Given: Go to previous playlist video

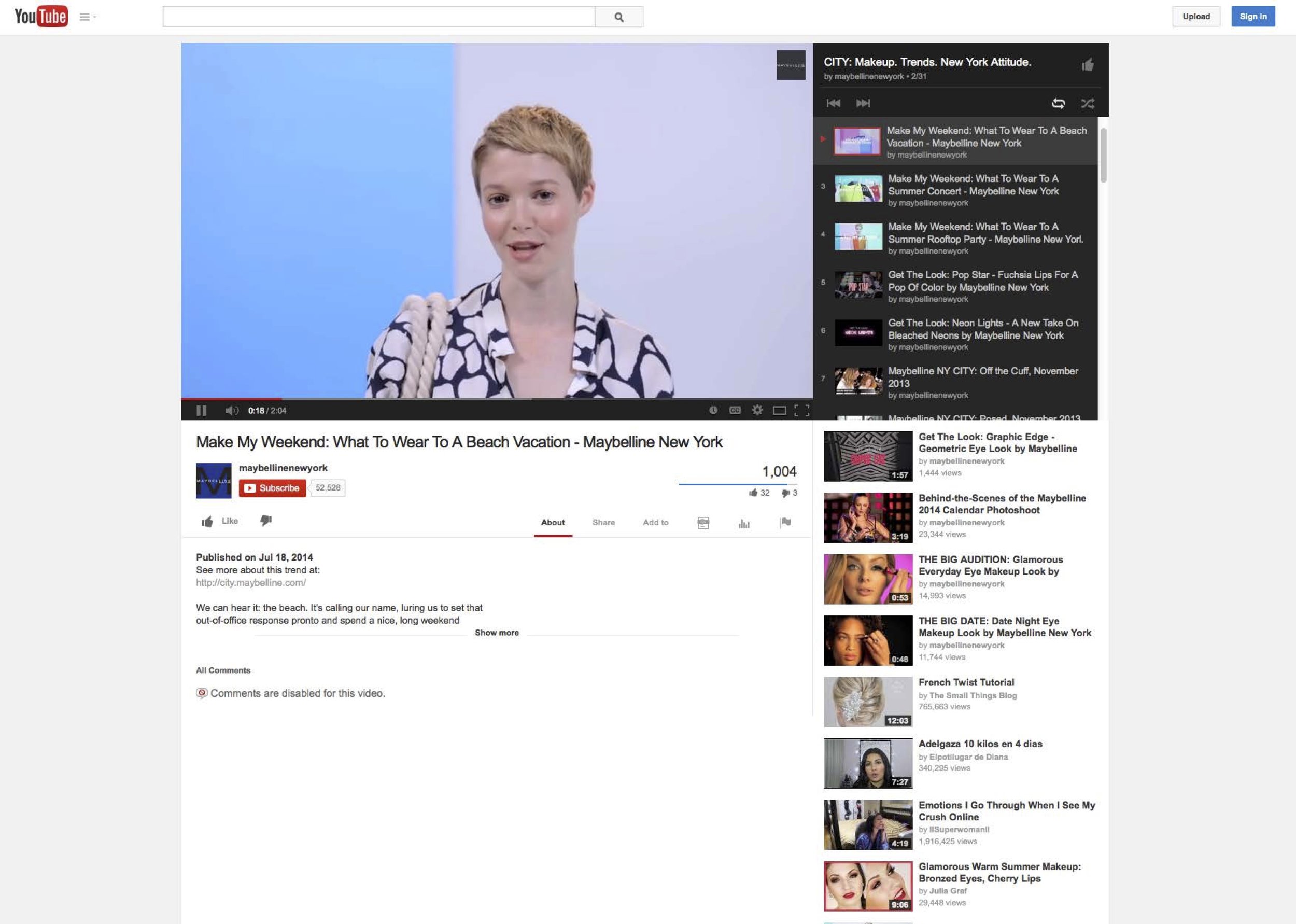Looking at the screenshot, I should pyautogui.click(x=833, y=103).
